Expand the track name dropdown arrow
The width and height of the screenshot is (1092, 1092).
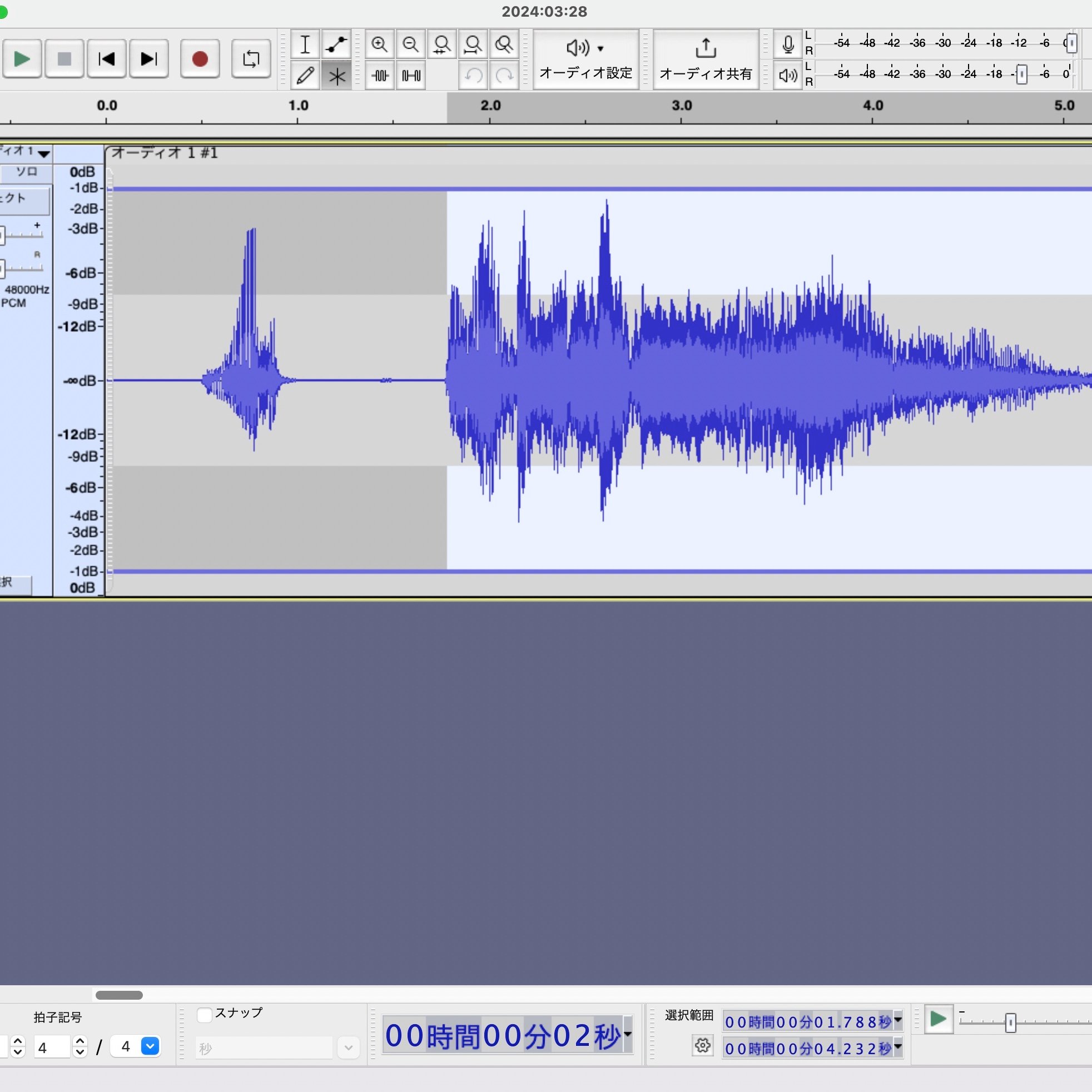click(44, 153)
